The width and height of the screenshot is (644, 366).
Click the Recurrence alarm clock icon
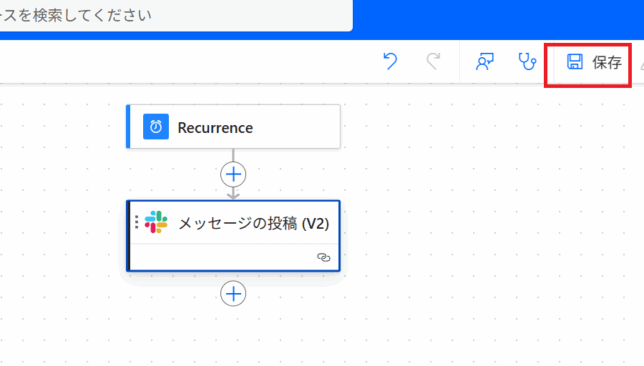click(x=156, y=127)
